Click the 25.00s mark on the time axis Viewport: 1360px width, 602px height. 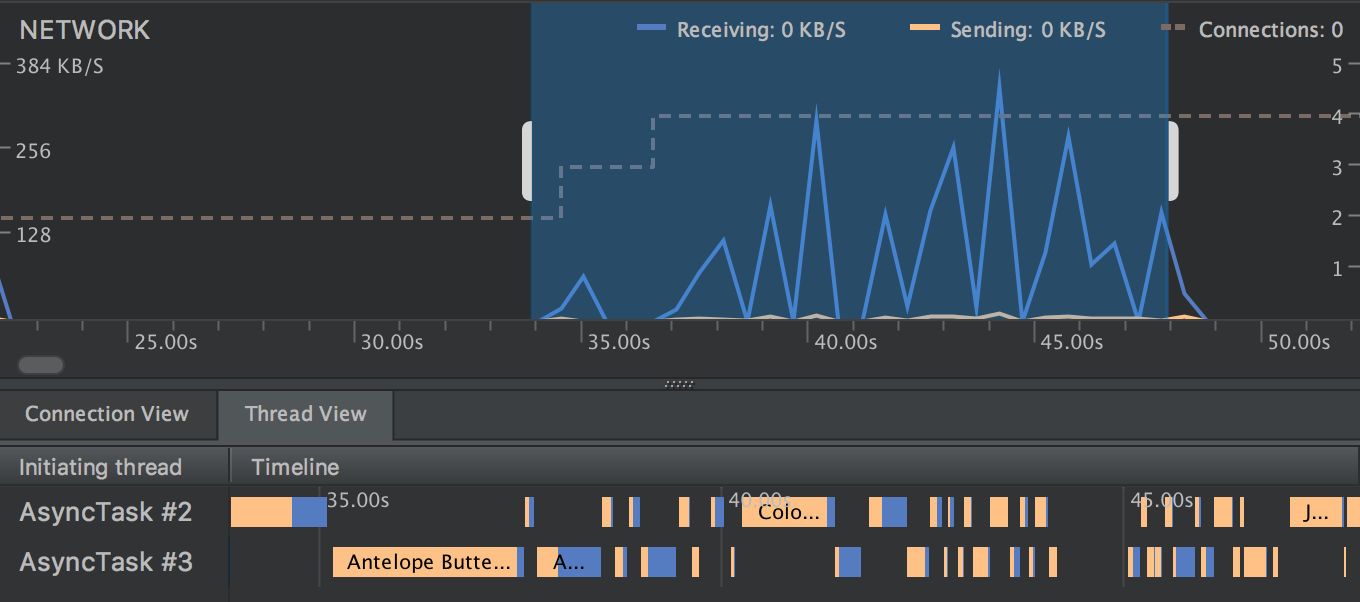pos(166,342)
